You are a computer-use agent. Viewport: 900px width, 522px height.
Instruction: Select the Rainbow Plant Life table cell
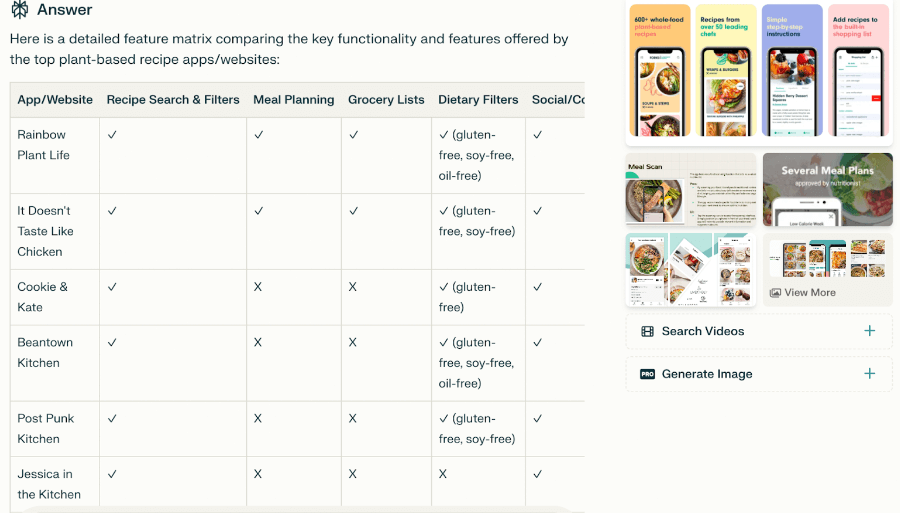click(x=55, y=156)
